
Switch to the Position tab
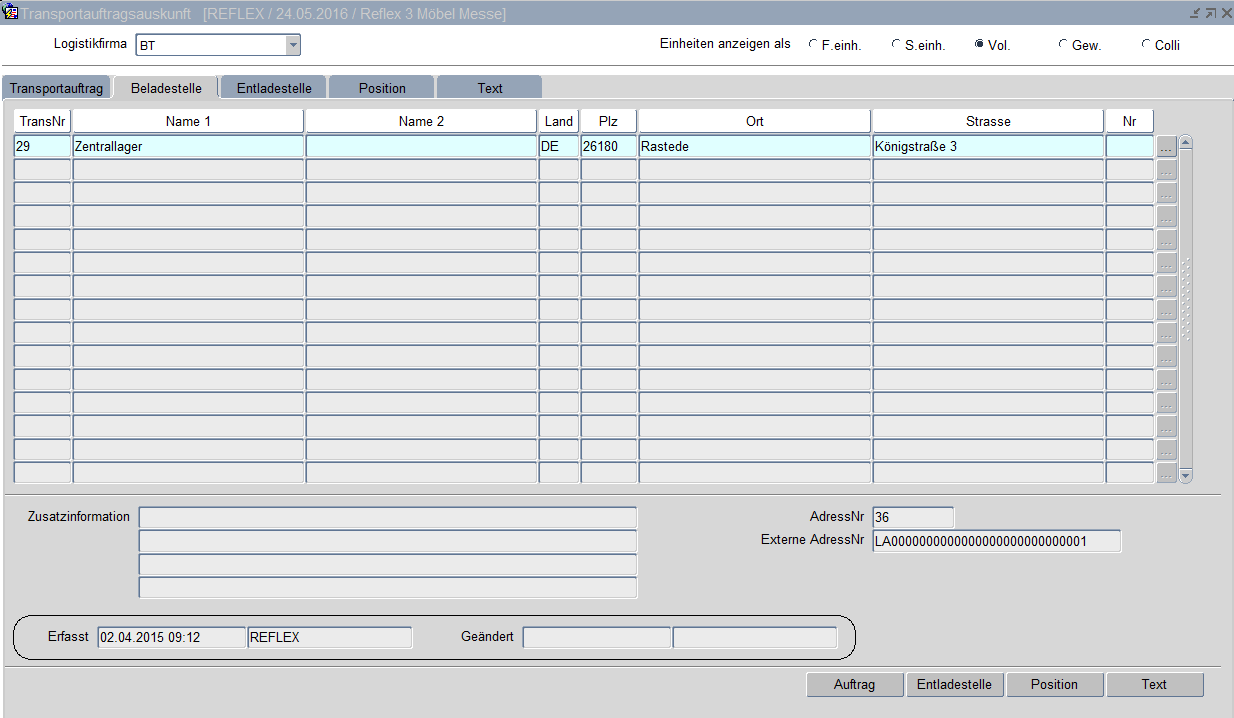[382, 88]
